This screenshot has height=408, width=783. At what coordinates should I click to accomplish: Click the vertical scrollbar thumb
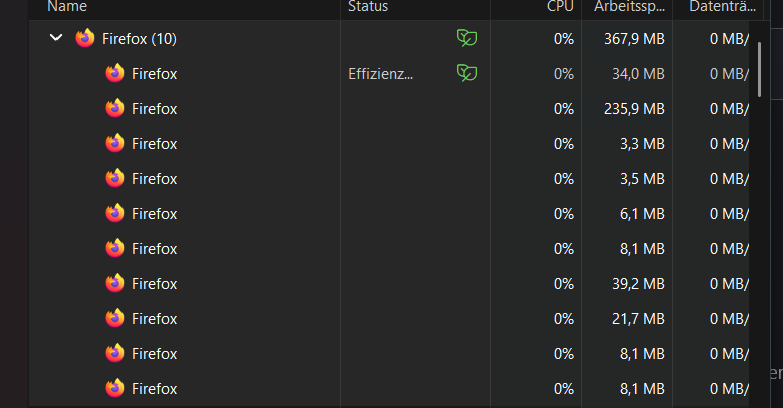click(760, 68)
